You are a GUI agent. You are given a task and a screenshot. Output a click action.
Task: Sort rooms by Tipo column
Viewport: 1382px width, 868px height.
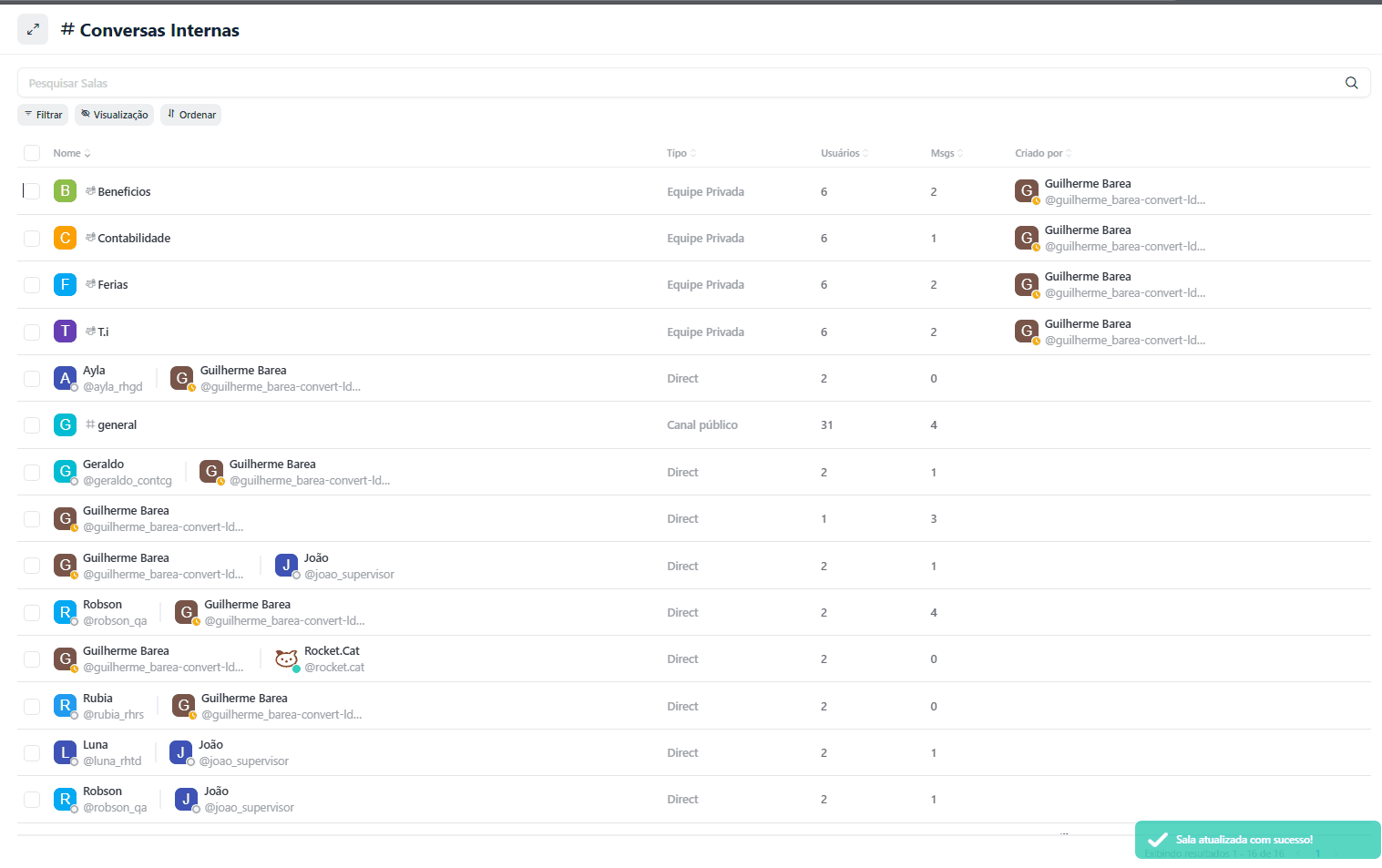[681, 153]
